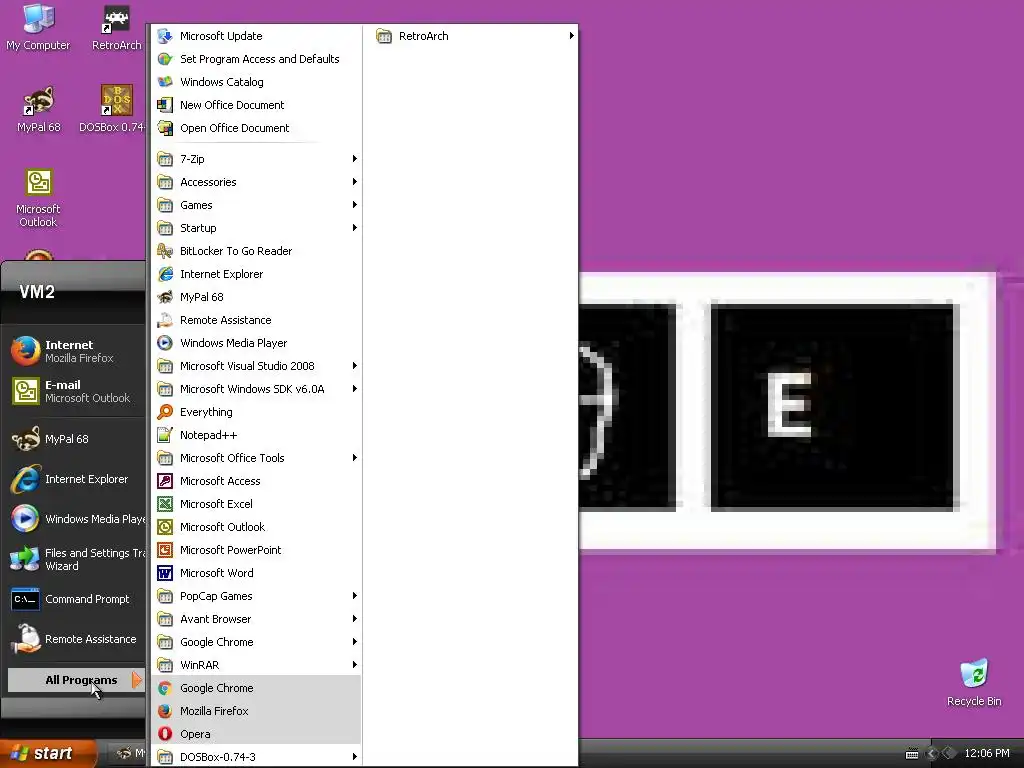The height and width of the screenshot is (768, 1024).
Task: Launch Microsoft Outlook from All Programs list
Action: point(257,527)
